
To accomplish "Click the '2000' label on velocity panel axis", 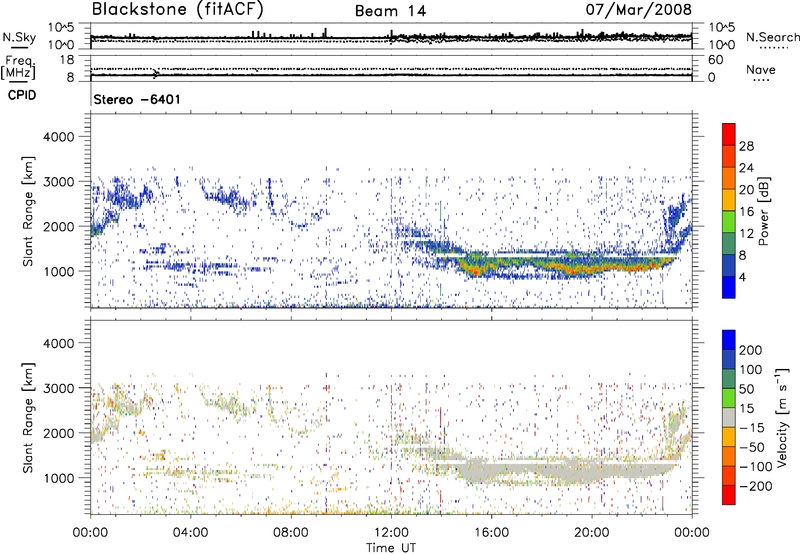I will coord(58,433).
